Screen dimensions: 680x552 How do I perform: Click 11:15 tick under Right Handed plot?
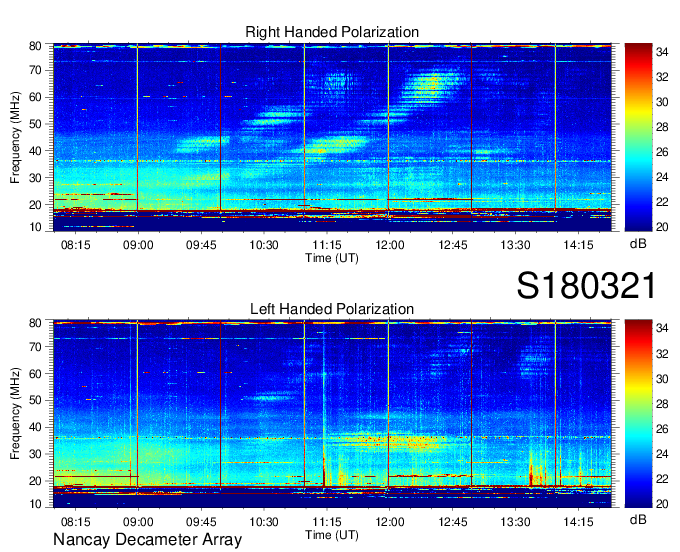click(327, 245)
